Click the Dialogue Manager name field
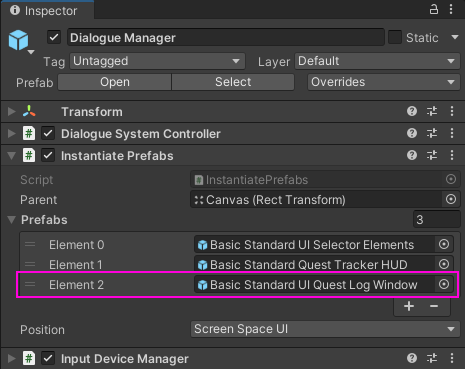The width and height of the screenshot is (465, 369). pyautogui.click(x=226, y=37)
